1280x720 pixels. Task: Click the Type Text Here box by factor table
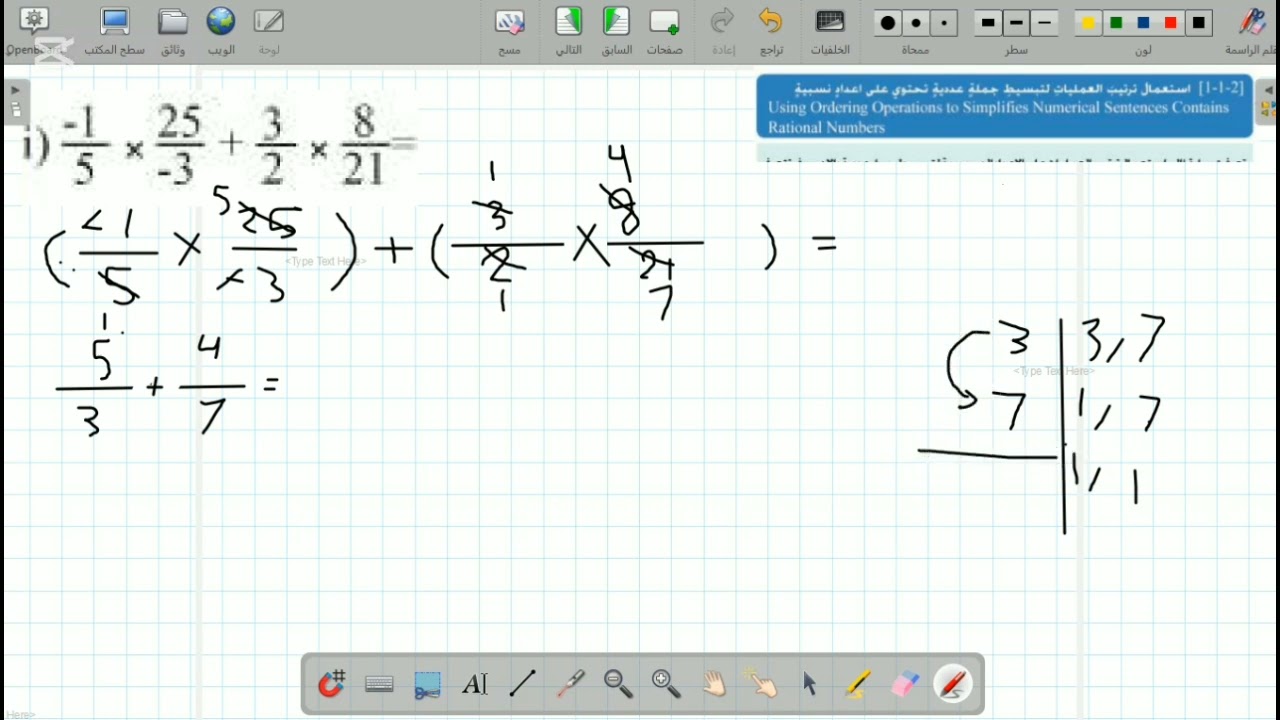1053,371
